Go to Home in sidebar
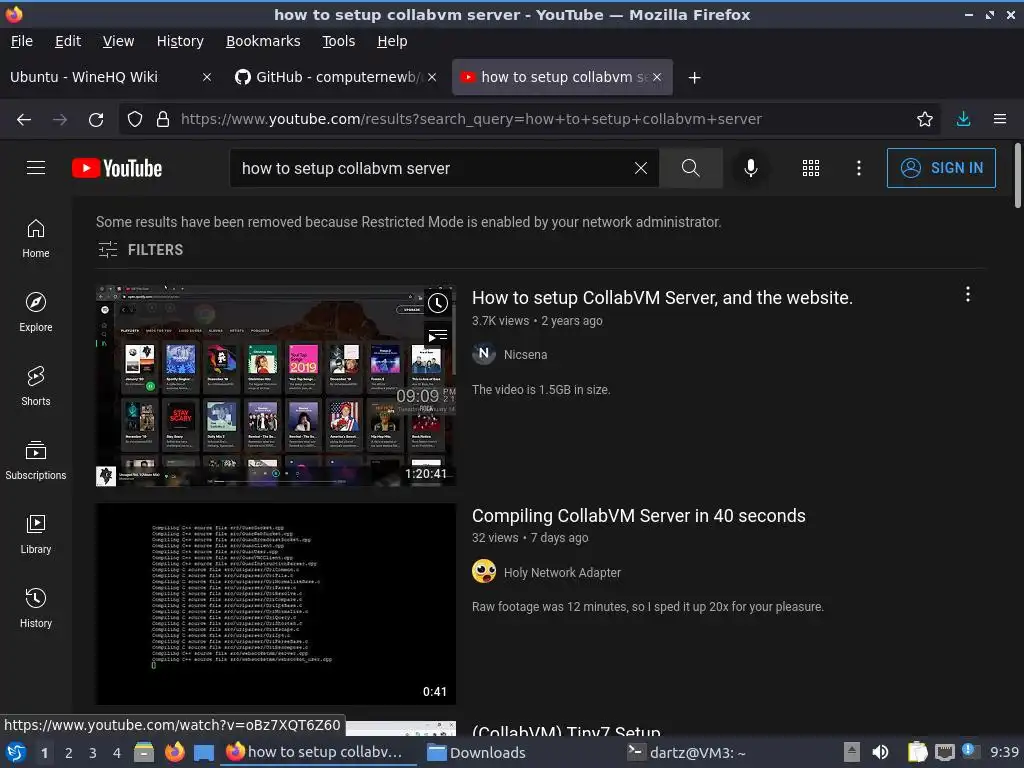The height and width of the screenshot is (768, 1024). pyautogui.click(x=36, y=238)
